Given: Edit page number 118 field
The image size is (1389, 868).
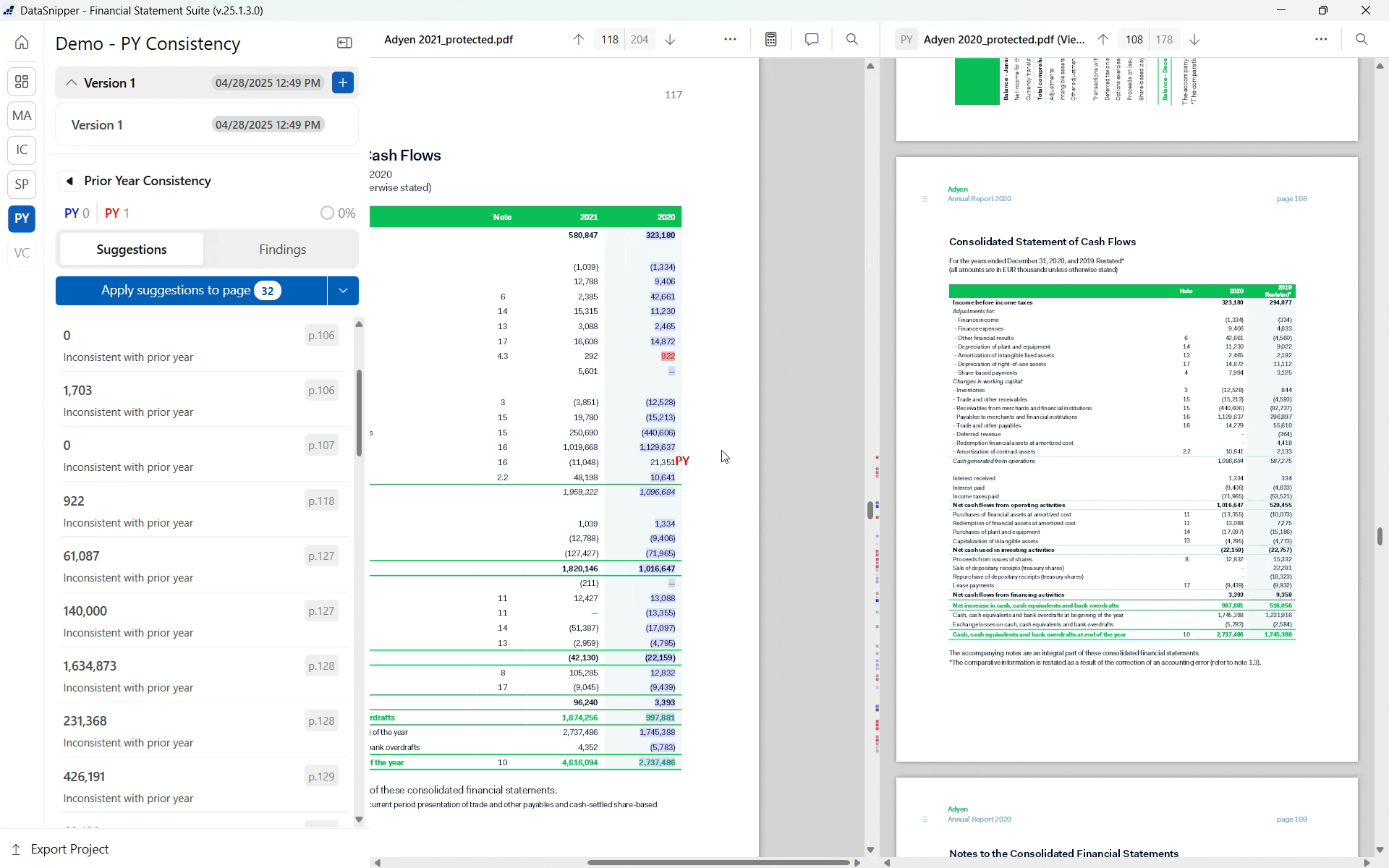Looking at the screenshot, I should [610, 40].
